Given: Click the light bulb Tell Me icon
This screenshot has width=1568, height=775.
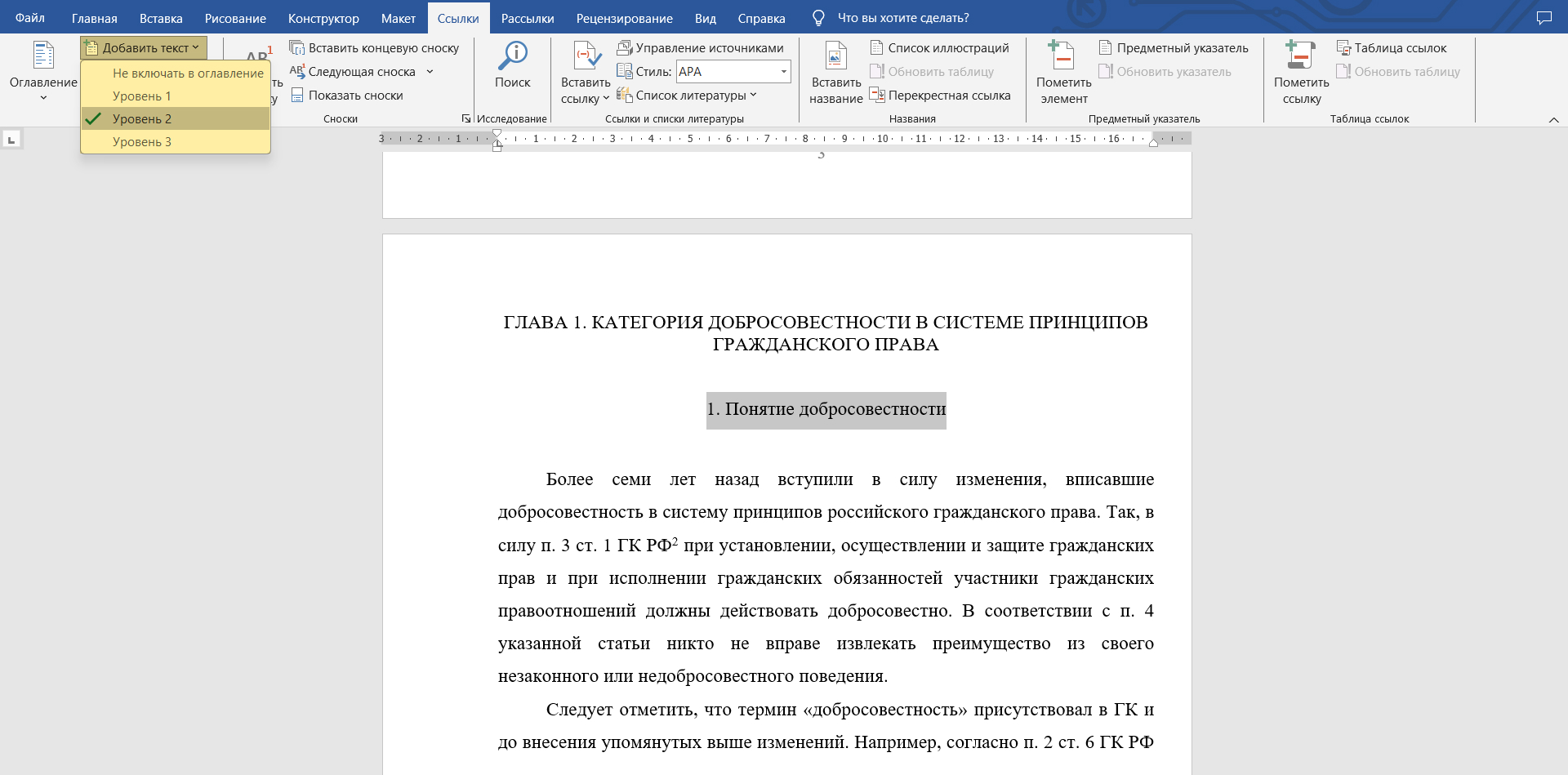Looking at the screenshot, I should pyautogui.click(x=818, y=18).
